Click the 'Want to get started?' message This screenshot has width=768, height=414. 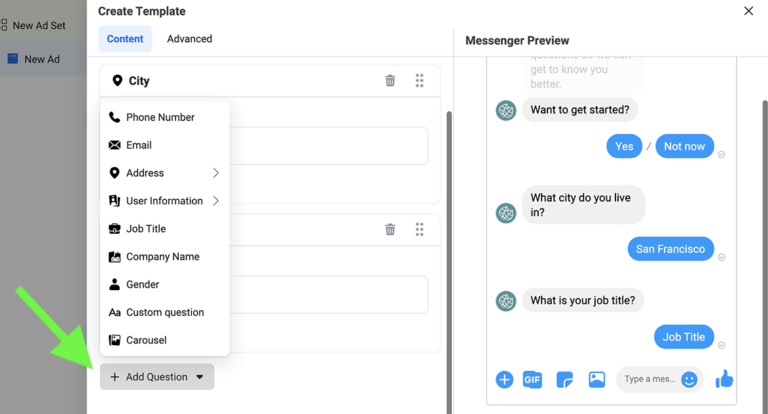point(580,110)
